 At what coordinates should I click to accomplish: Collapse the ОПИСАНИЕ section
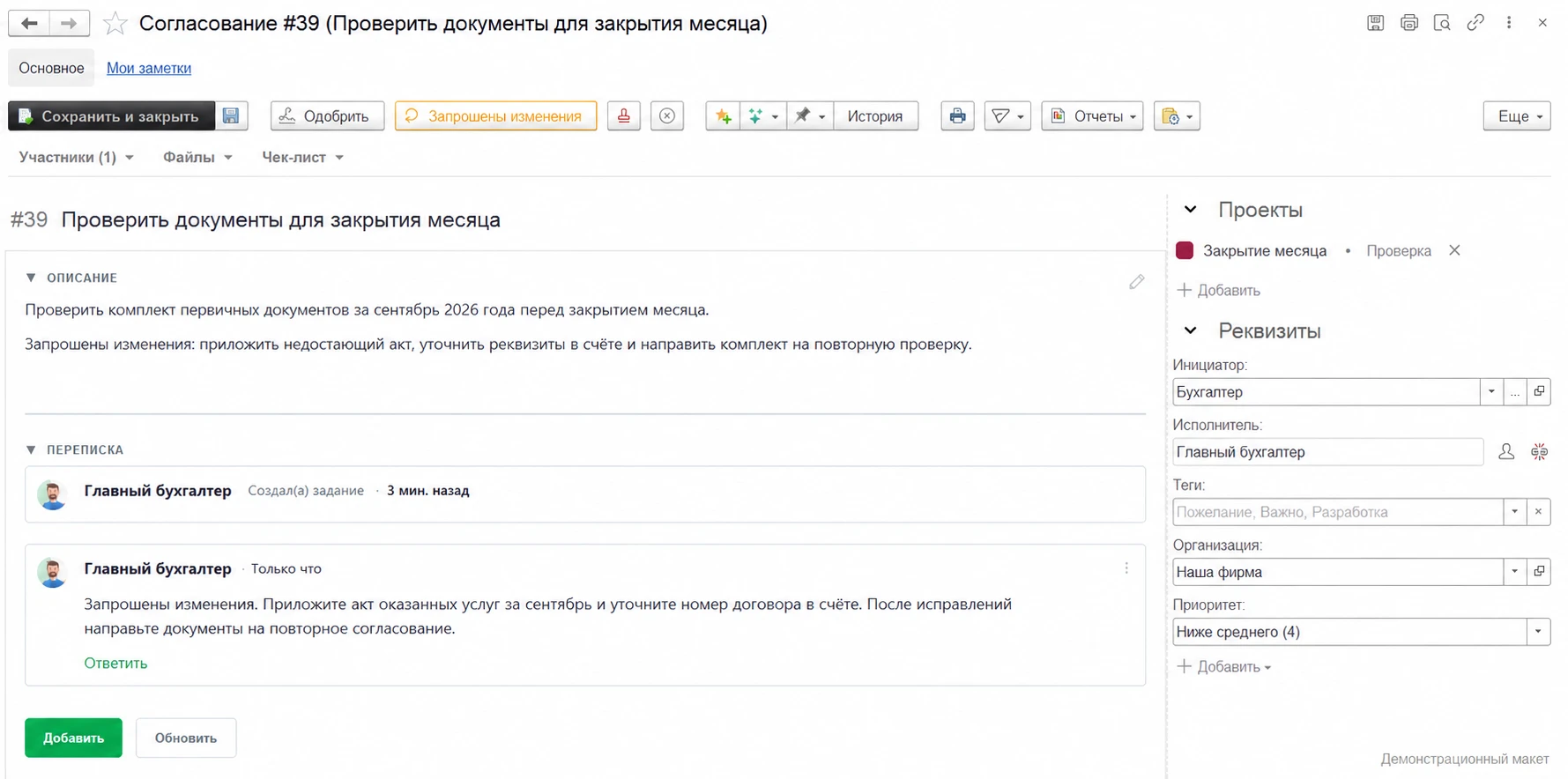(x=31, y=278)
